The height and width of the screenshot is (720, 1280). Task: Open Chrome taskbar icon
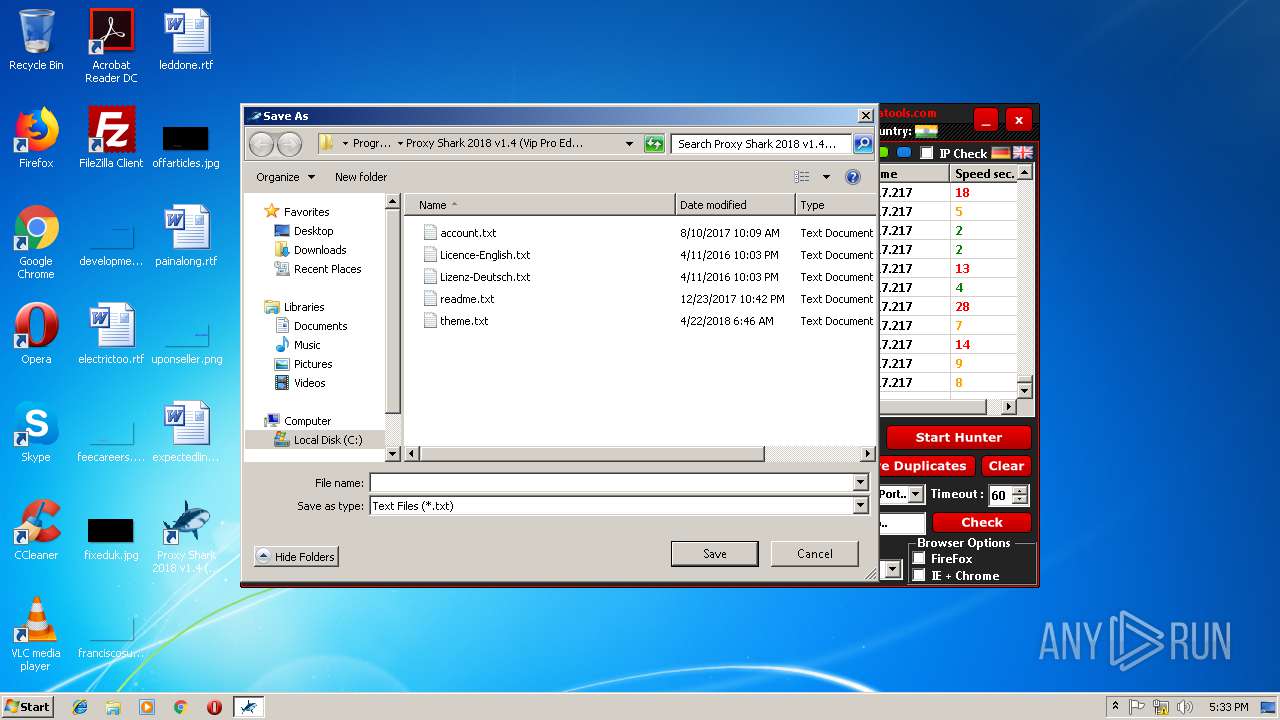pos(181,707)
